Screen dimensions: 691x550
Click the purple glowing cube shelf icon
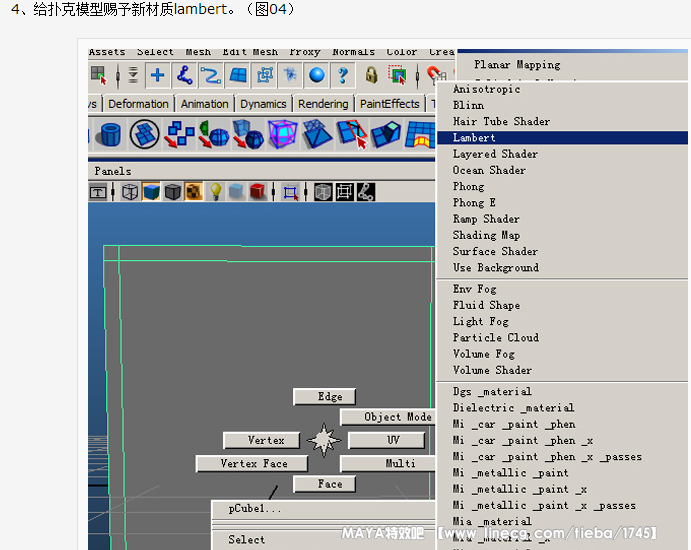point(283,134)
